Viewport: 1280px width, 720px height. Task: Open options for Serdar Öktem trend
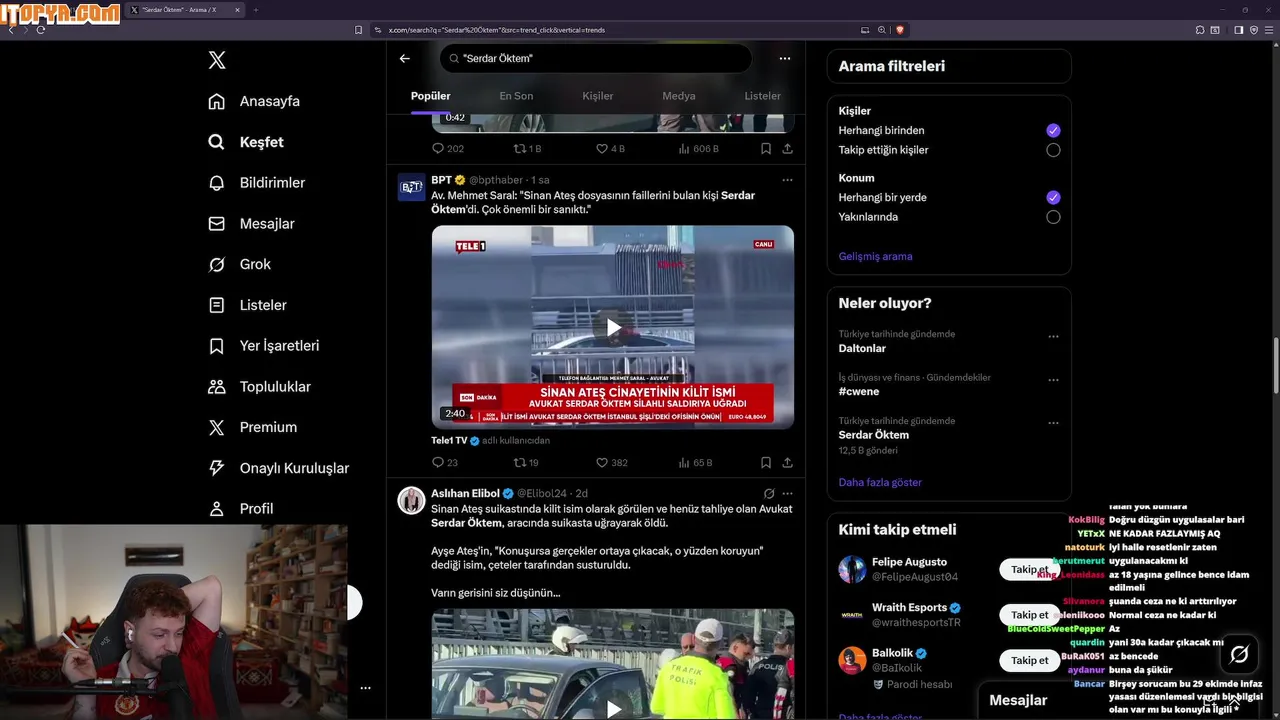pyautogui.click(x=1053, y=423)
